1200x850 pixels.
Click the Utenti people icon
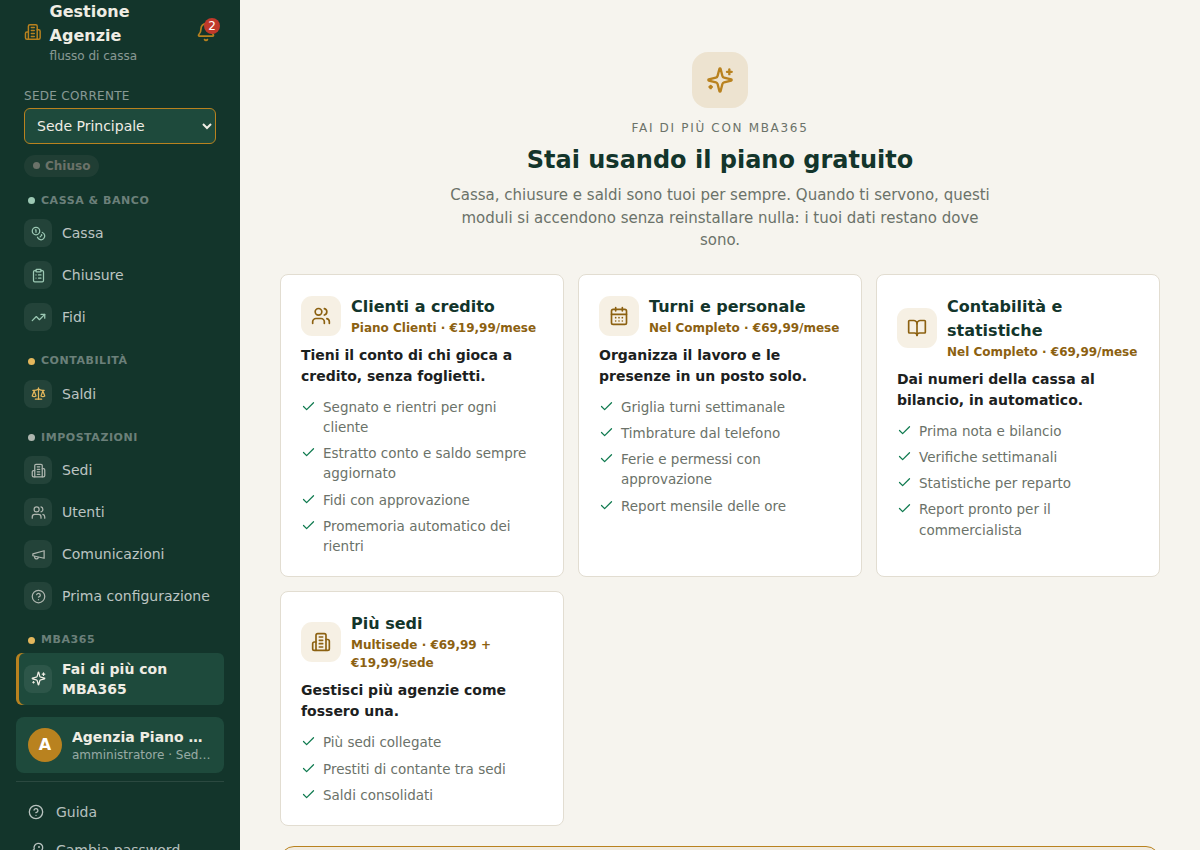click(38, 512)
